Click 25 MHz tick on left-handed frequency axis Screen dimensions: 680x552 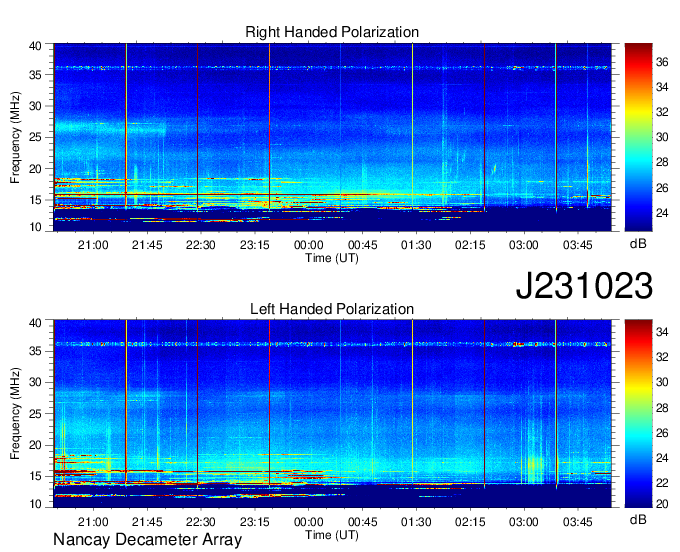point(35,414)
